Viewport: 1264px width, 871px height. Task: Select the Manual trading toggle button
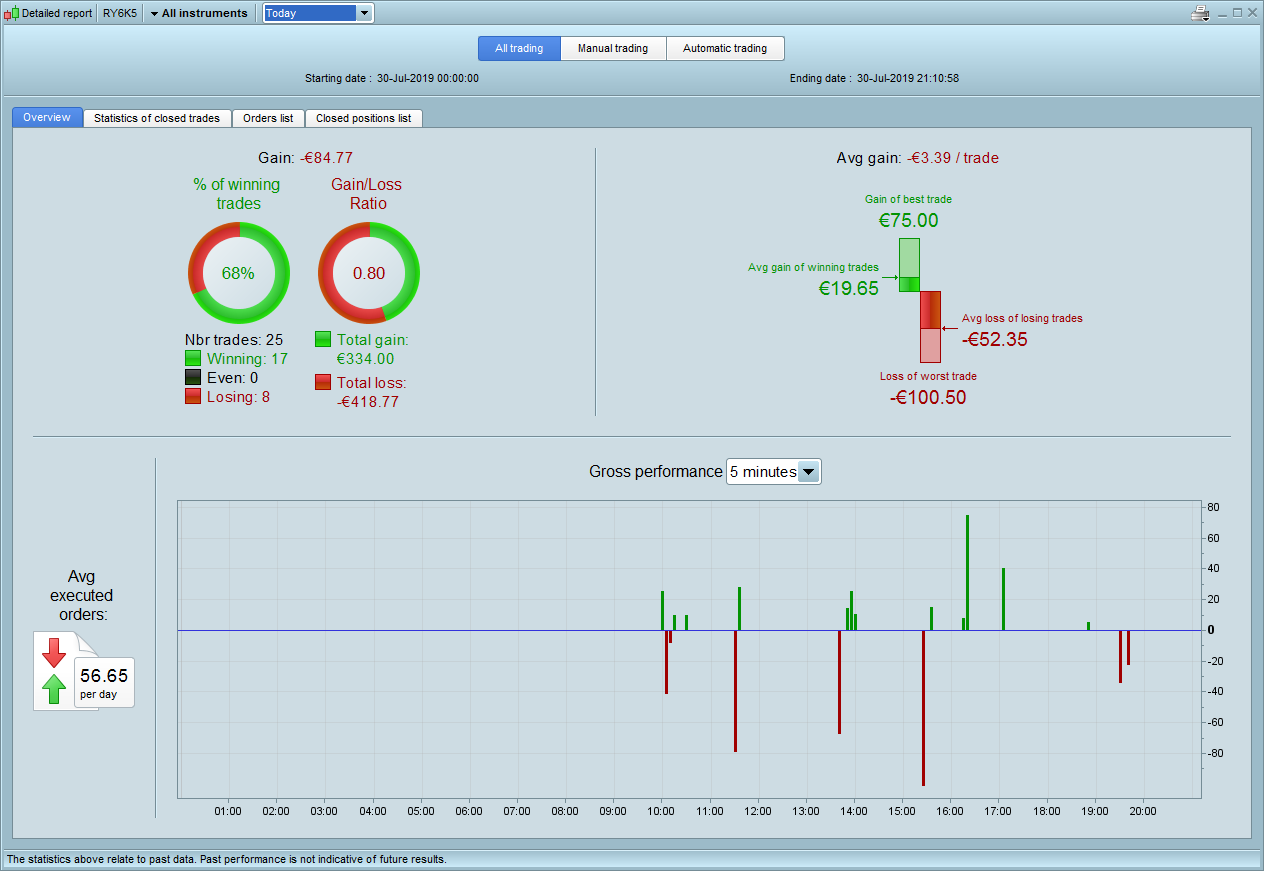(613, 48)
